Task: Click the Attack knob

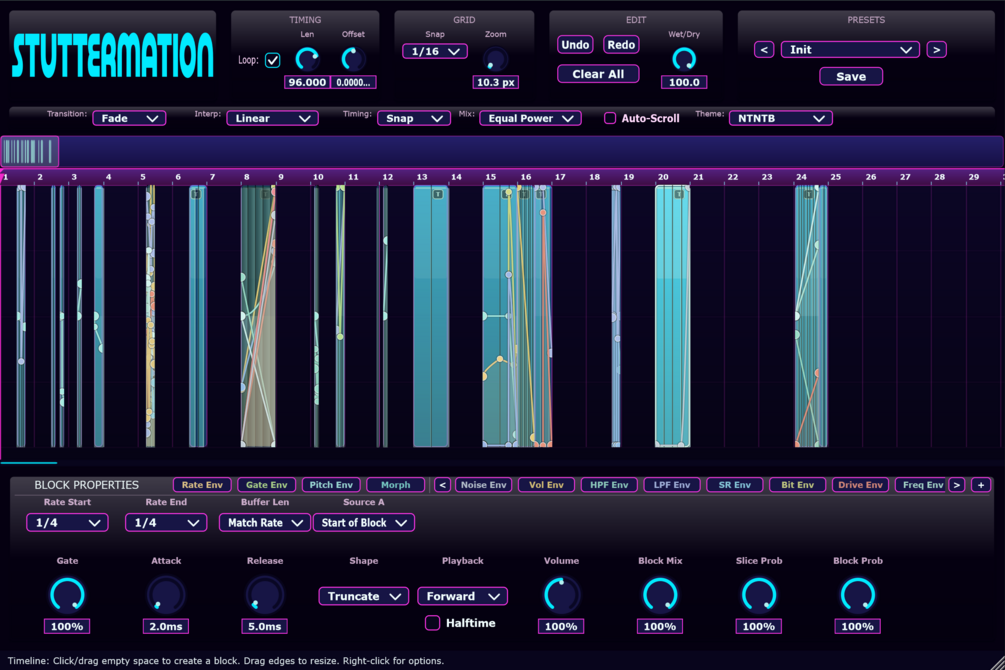Action: tap(166, 594)
